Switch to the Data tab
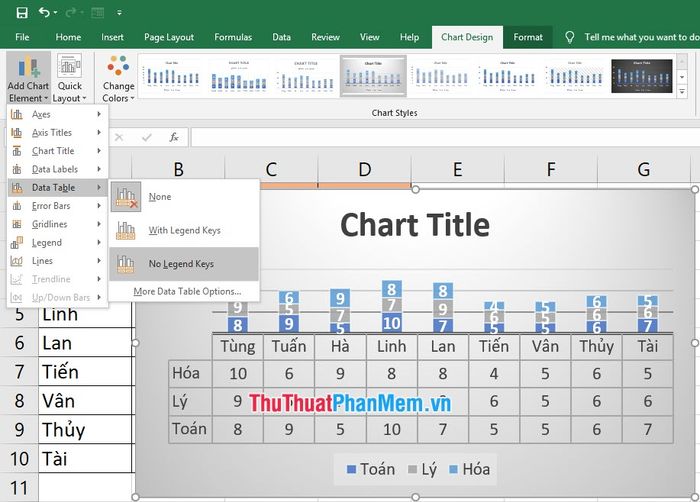Screen dimensions: 700x502 coord(281,37)
